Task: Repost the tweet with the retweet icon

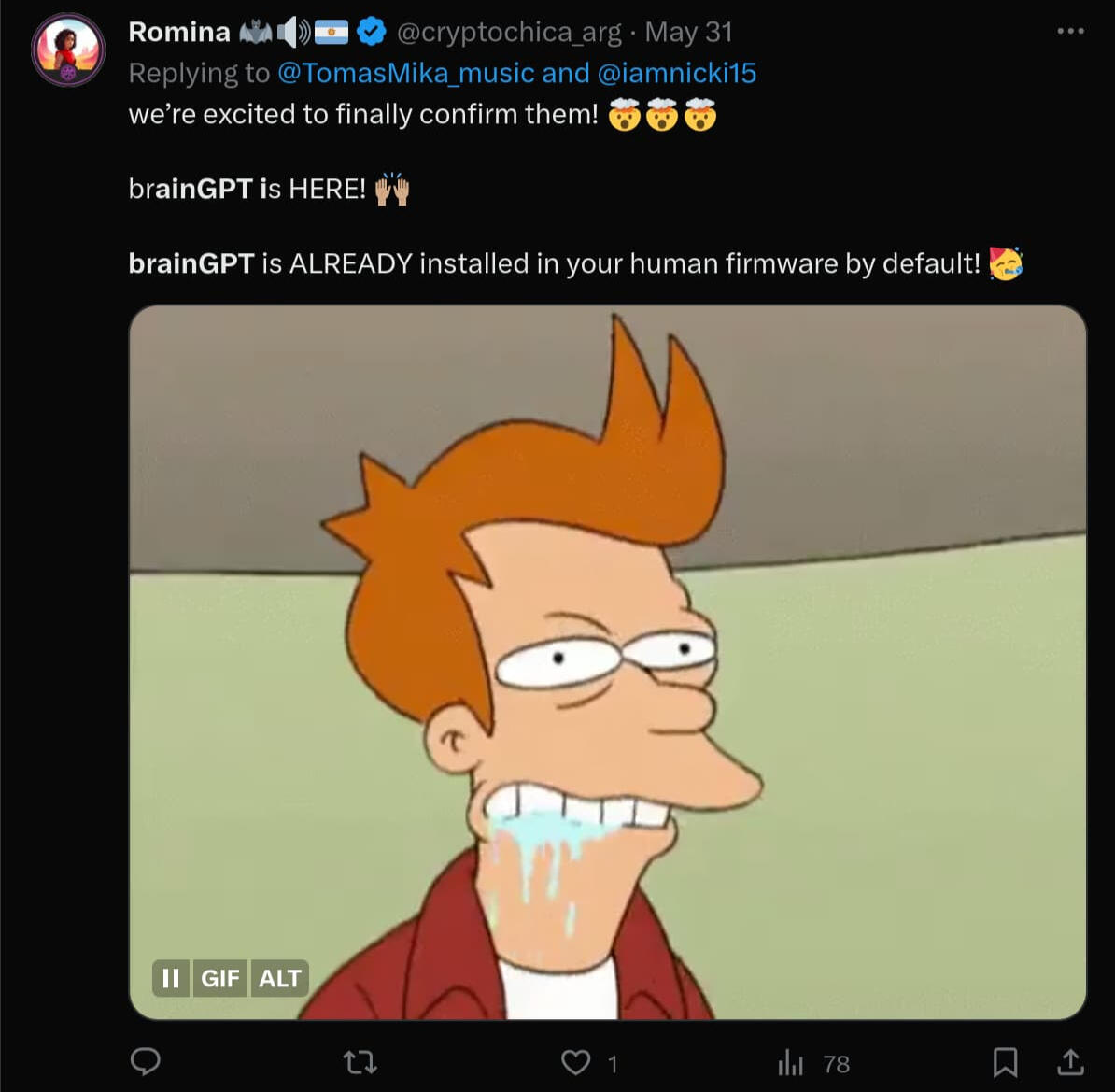Action: pyautogui.click(x=360, y=1062)
